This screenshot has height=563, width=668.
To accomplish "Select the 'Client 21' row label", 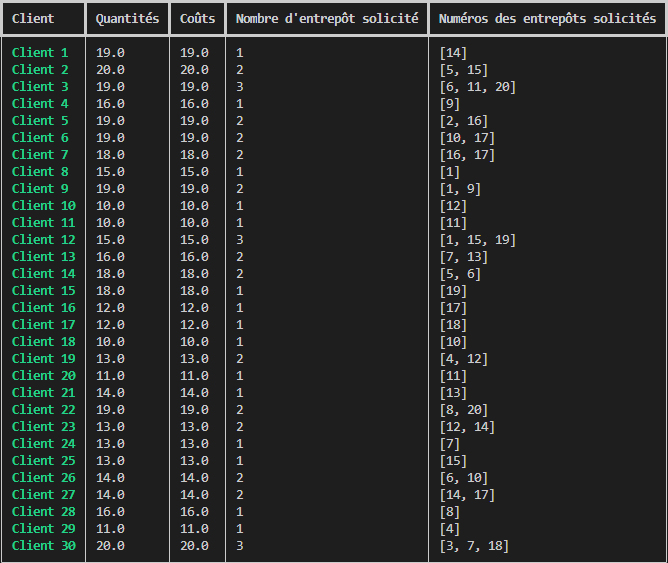I will pos(43,393).
